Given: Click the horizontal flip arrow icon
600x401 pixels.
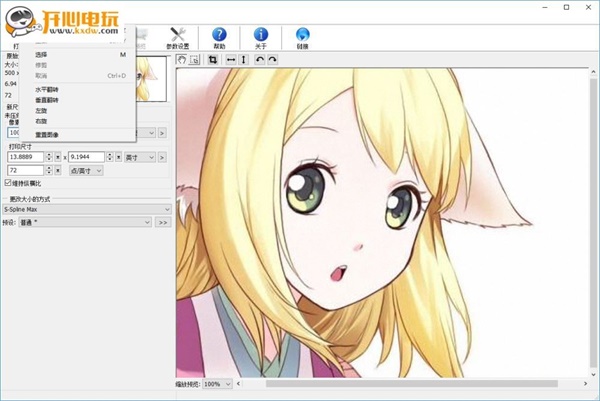Looking at the screenshot, I should [x=230, y=60].
